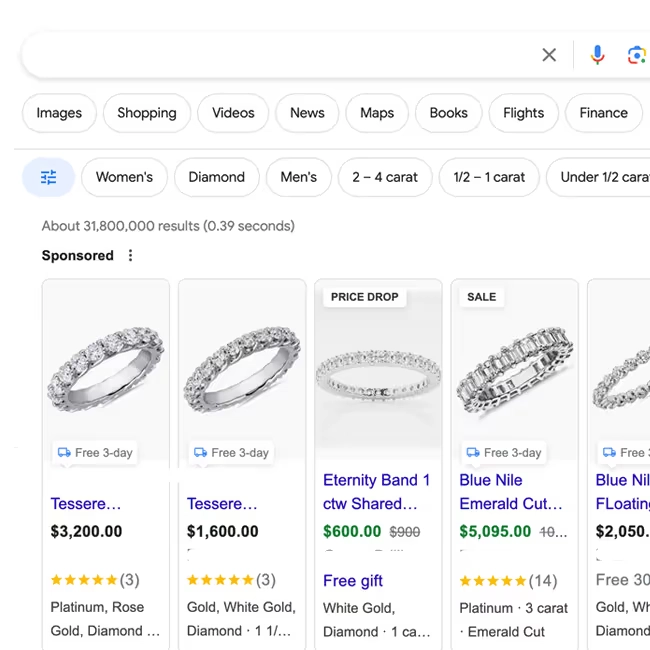The height and width of the screenshot is (650, 650).
Task: Apply the 1/2 – 1 carat filter chip
Action: 489,177
